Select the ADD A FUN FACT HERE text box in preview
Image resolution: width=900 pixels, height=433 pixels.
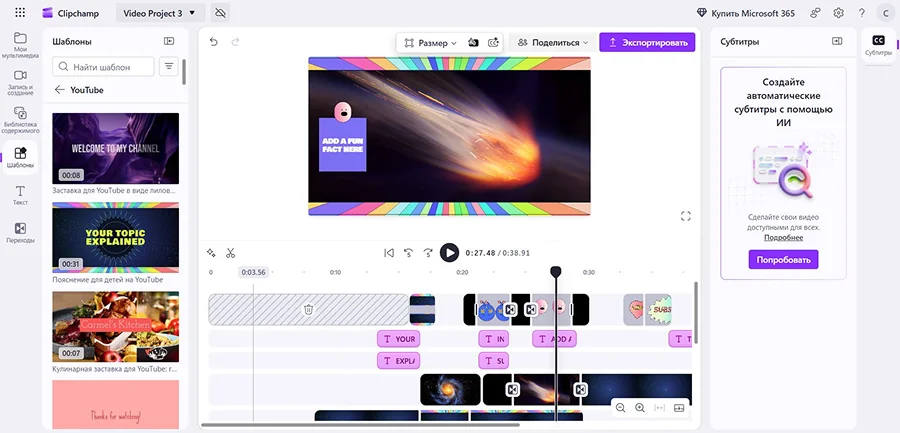click(x=343, y=145)
